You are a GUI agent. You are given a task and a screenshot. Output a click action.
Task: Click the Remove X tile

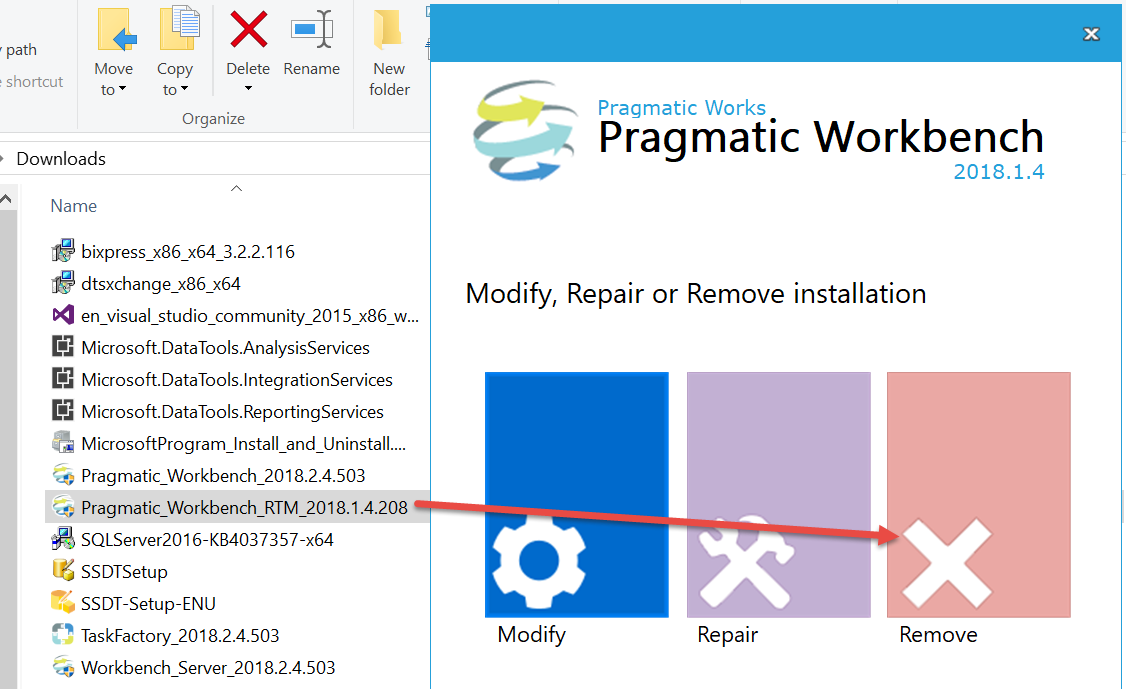click(x=978, y=494)
